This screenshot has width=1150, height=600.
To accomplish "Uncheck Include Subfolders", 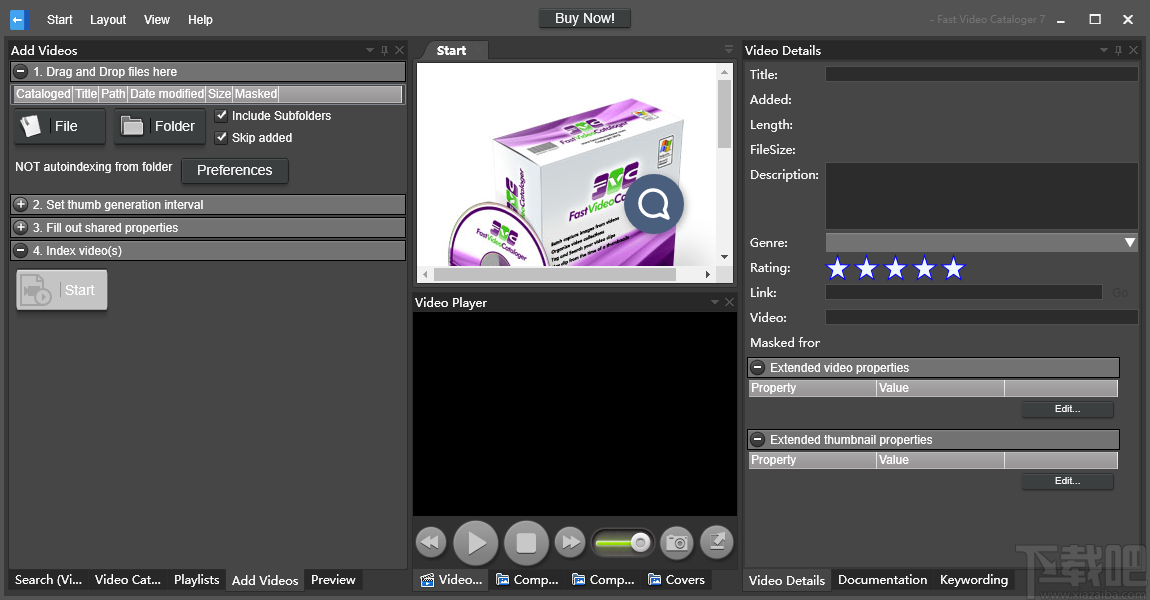I will (x=221, y=115).
